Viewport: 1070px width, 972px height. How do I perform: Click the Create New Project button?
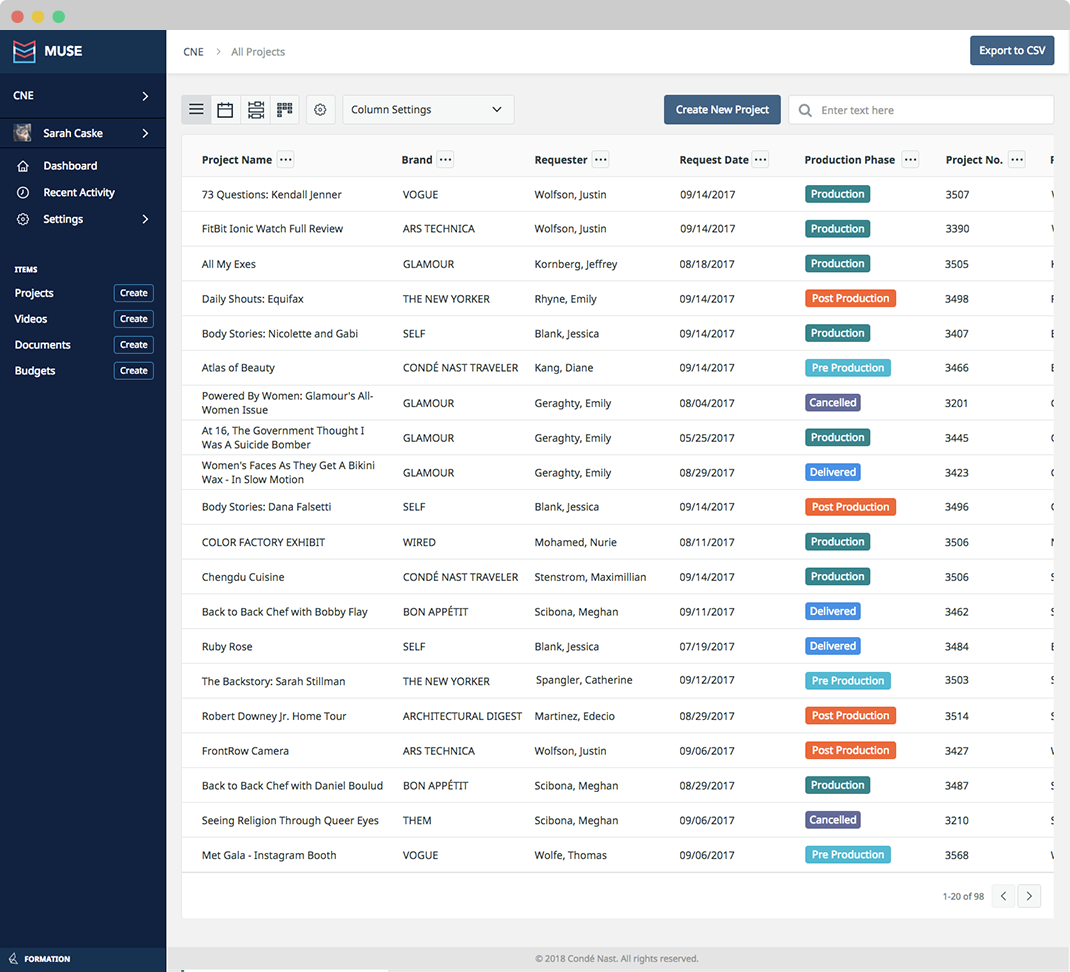click(x=722, y=109)
